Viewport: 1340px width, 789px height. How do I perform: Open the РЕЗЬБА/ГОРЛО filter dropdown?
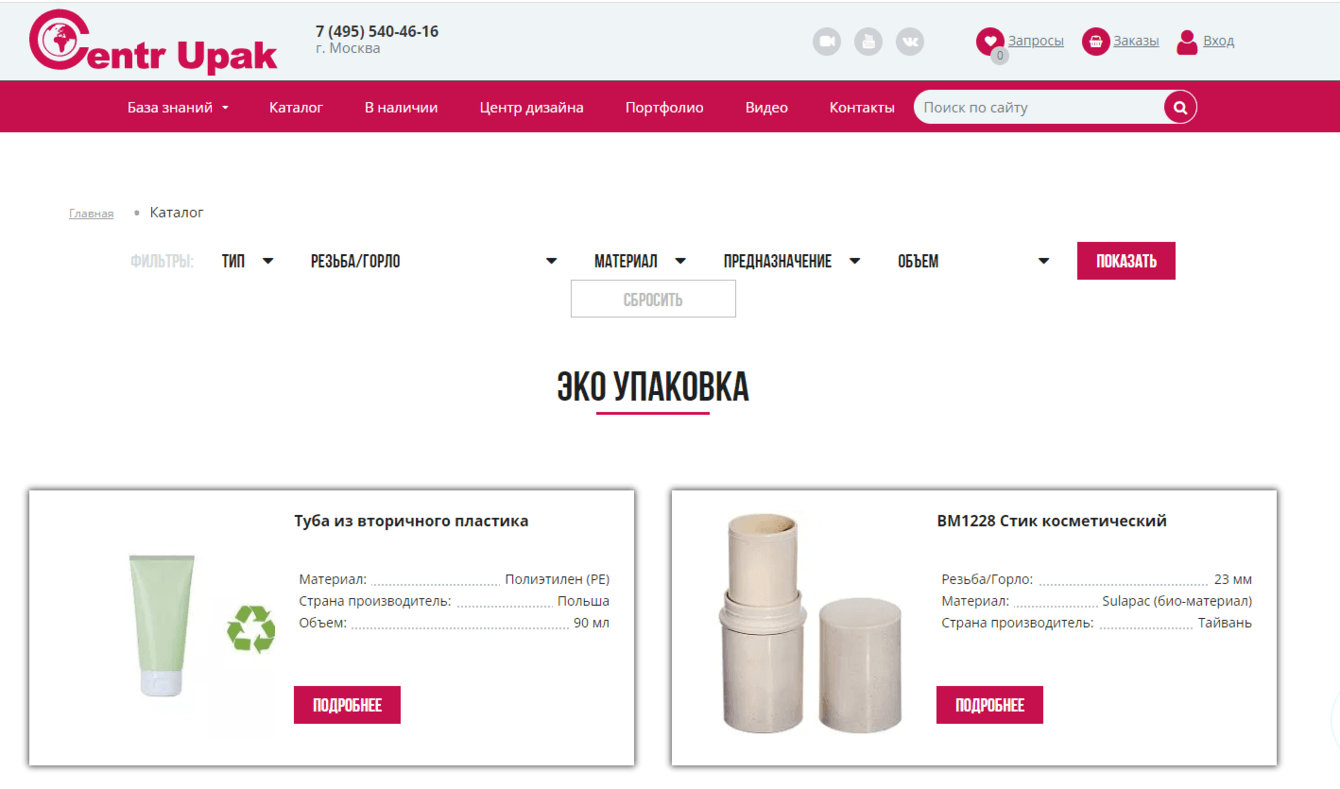click(434, 261)
